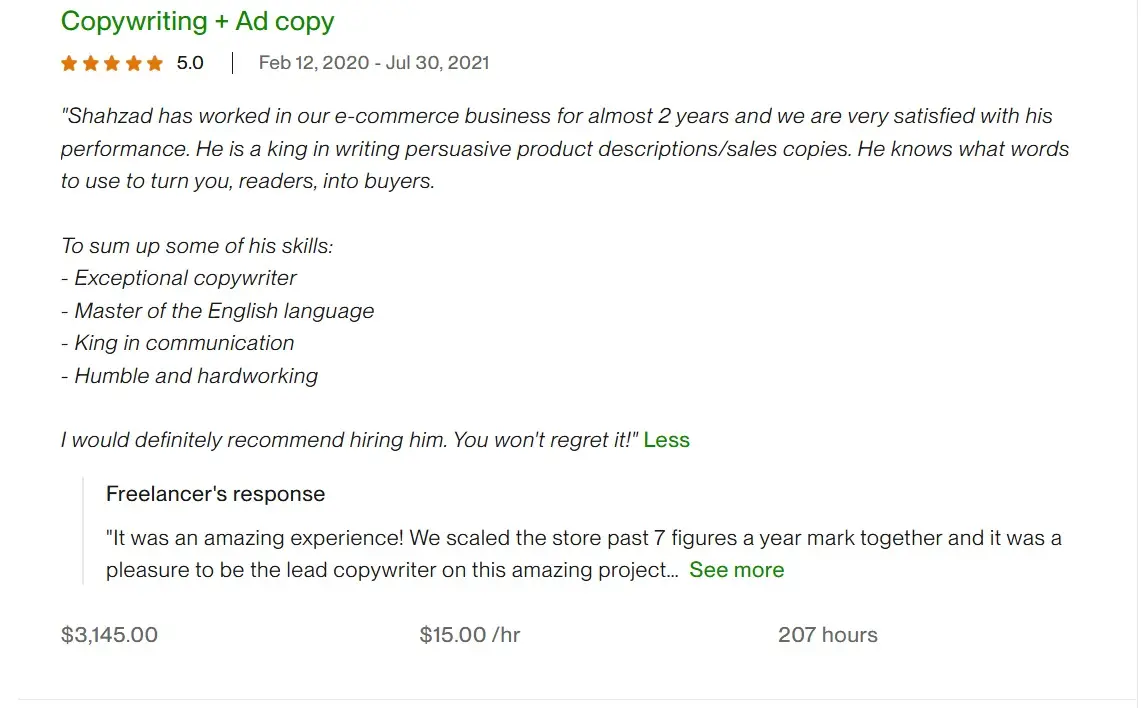Screen dimensions: 1141x708
Task: Click the 5.0 rating score
Action: (189, 62)
